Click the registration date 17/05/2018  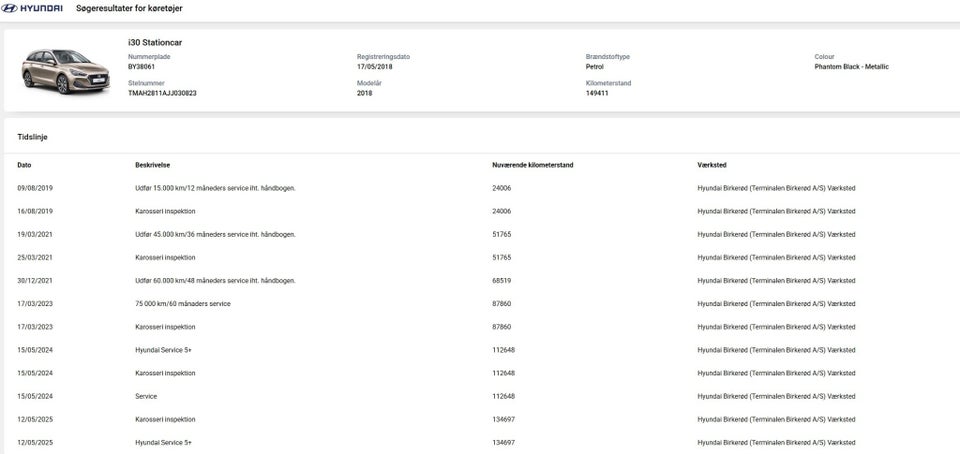tap(375, 67)
